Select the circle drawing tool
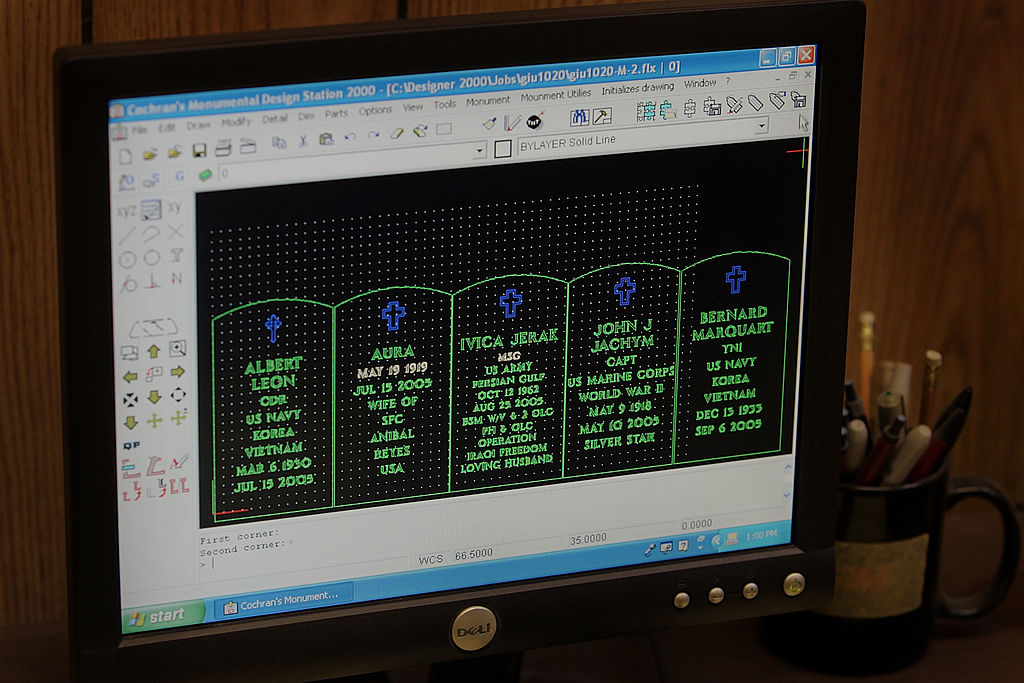 click(127, 259)
